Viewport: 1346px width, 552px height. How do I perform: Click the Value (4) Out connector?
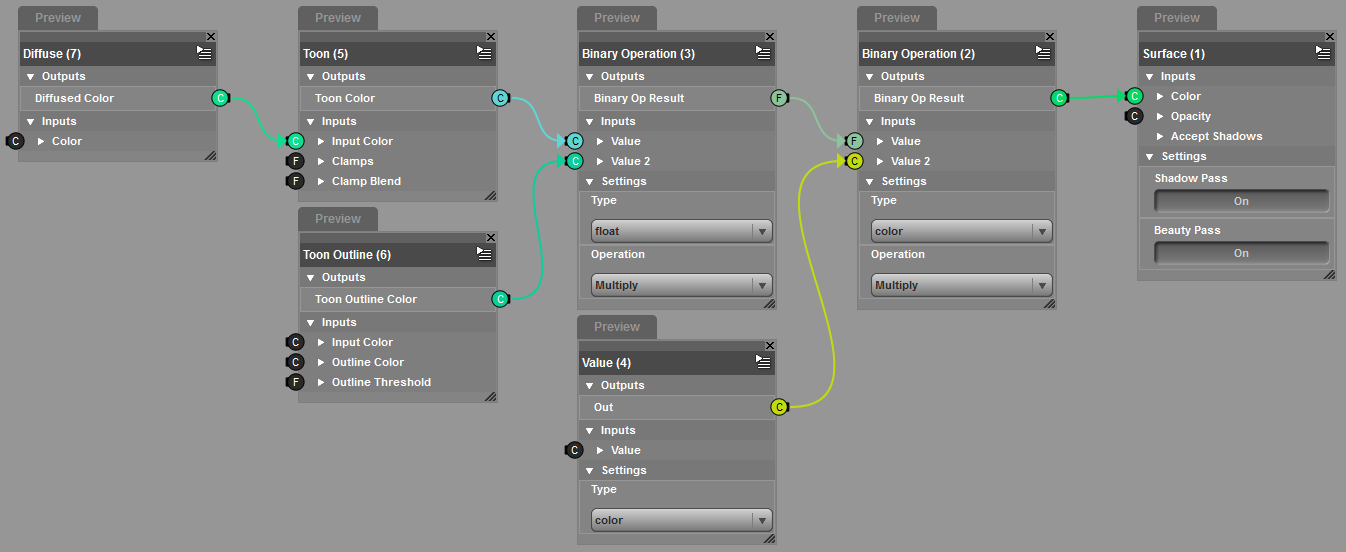(779, 407)
